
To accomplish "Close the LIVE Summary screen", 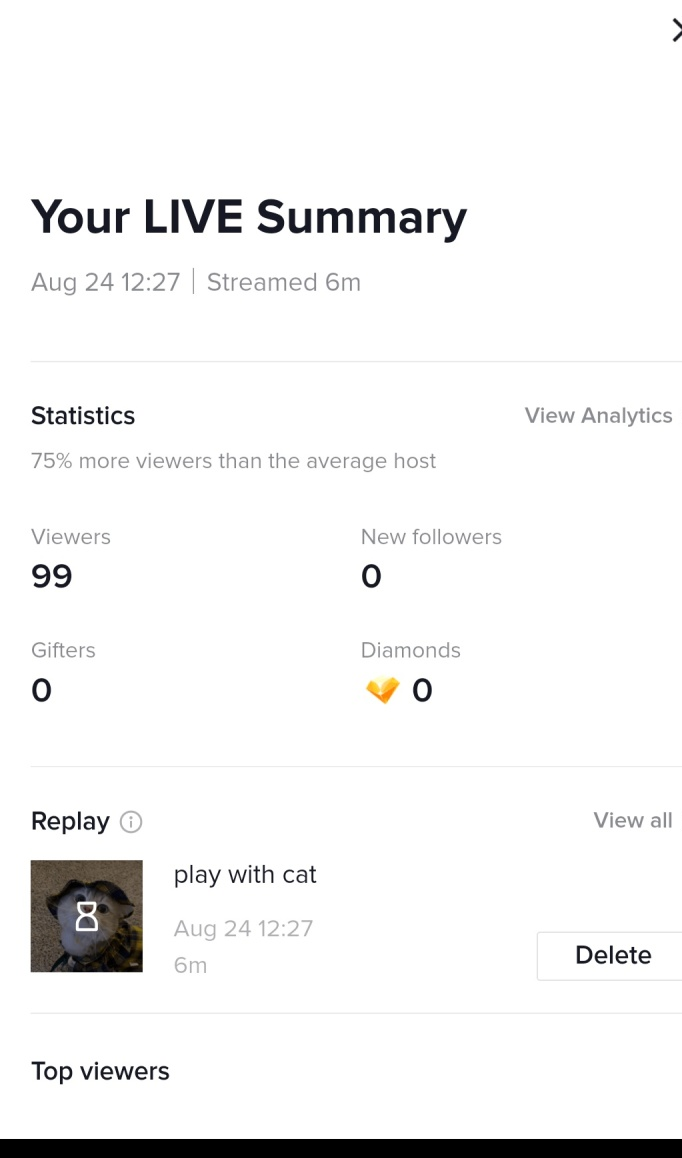I will pos(676,31).
